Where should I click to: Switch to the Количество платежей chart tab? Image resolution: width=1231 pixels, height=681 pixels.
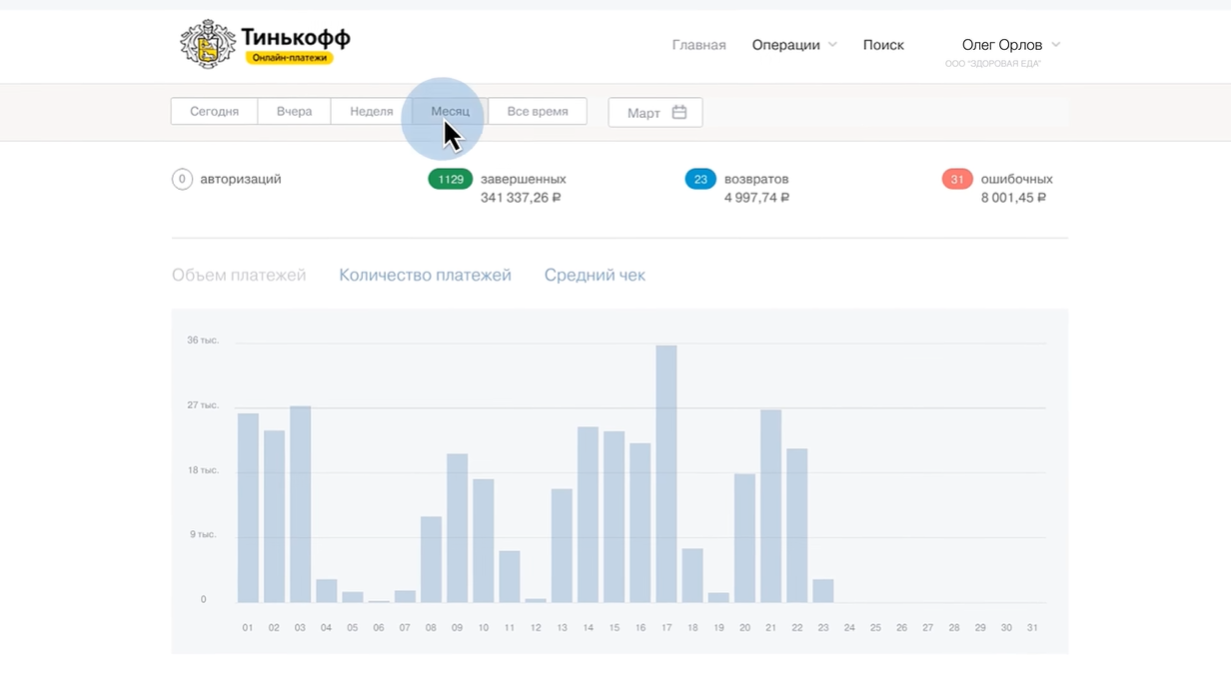click(425, 275)
